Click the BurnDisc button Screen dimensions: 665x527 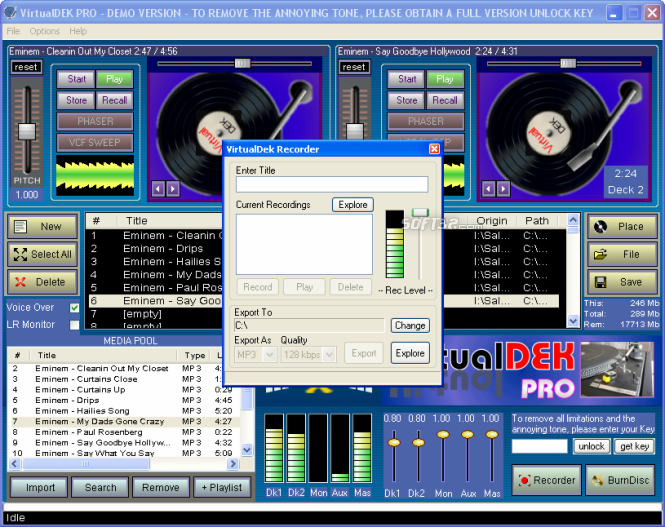click(620, 480)
